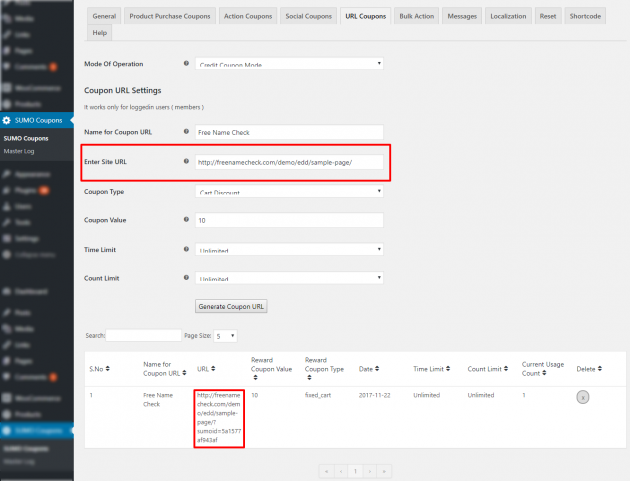Switch to Social Coupons tab

[x=309, y=16]
